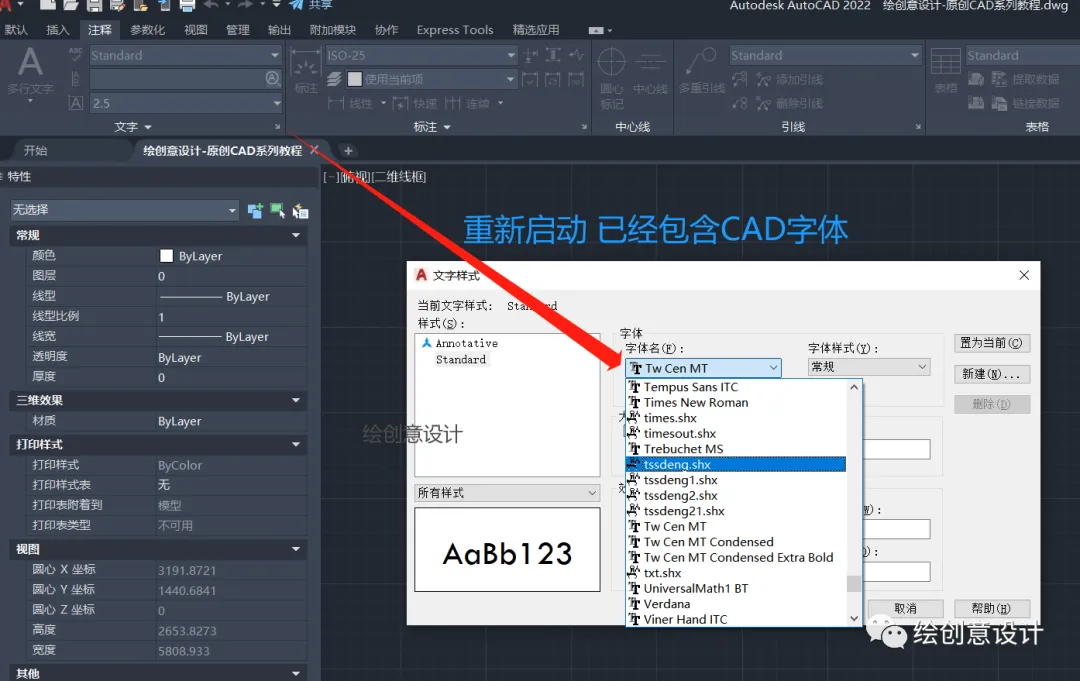Close the 绘创意设计 drawing tab
The width and height of the screenshot is (1080, 681).
[x=314, y=150]
